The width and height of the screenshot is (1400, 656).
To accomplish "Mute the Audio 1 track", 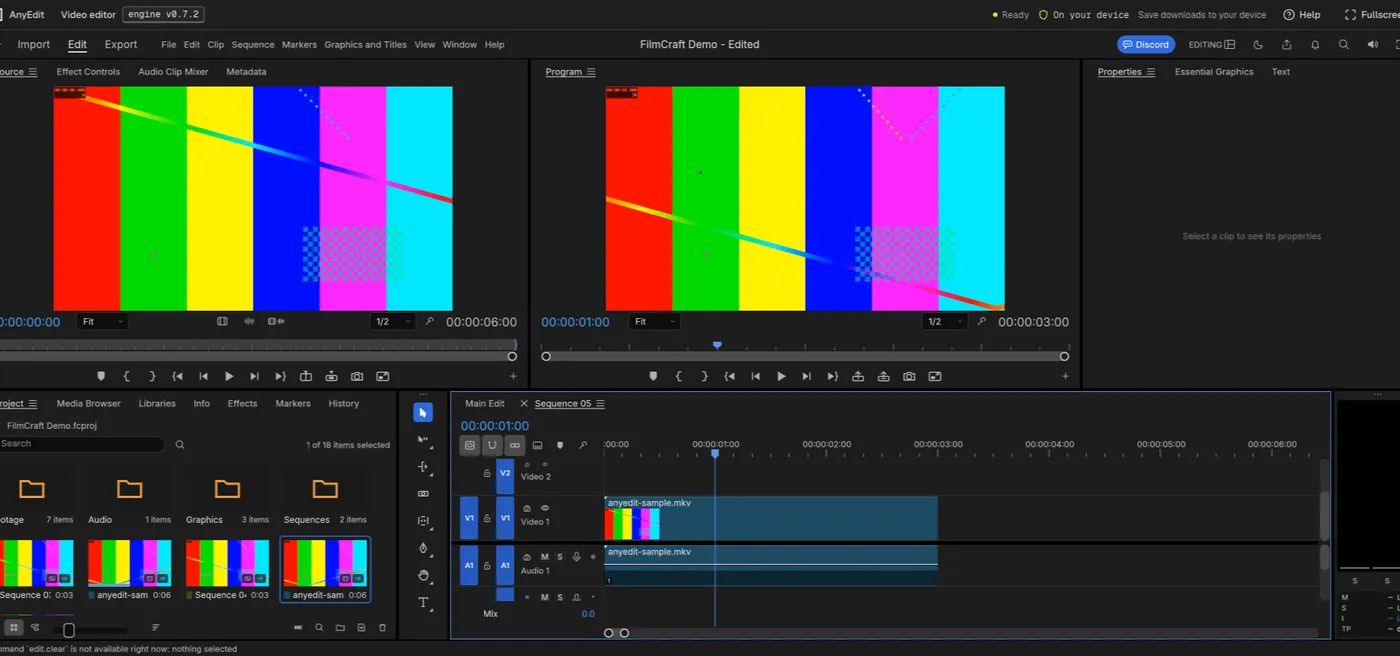I will 545,557.
